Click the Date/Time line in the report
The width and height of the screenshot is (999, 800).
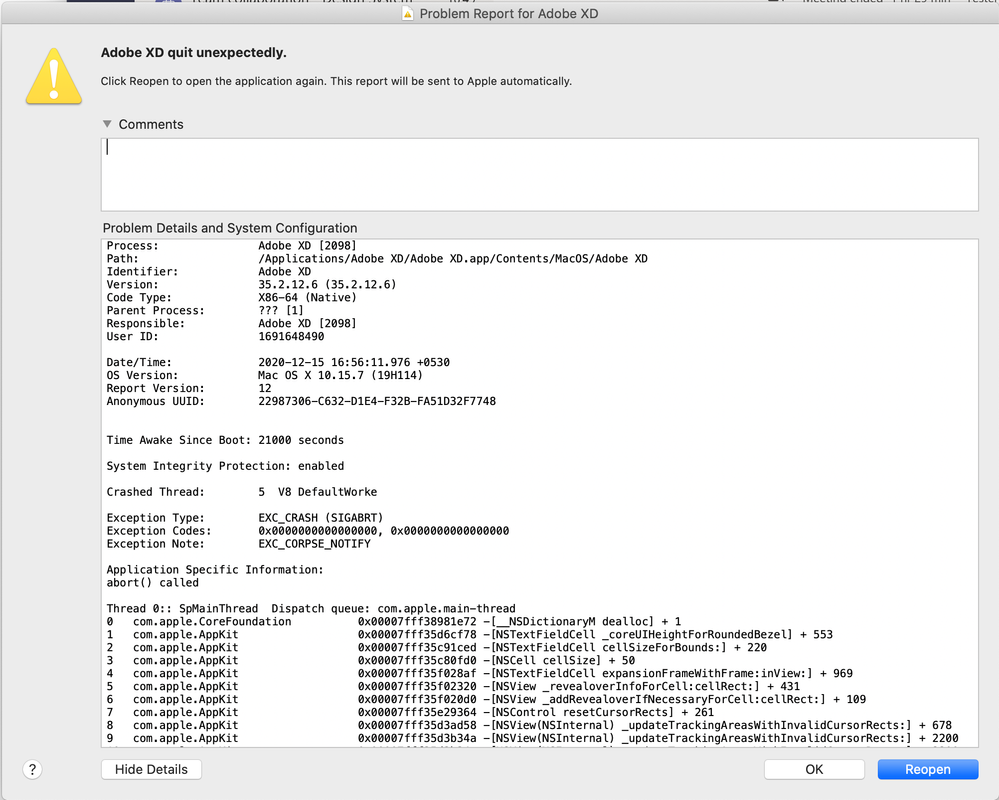[299, 362]
